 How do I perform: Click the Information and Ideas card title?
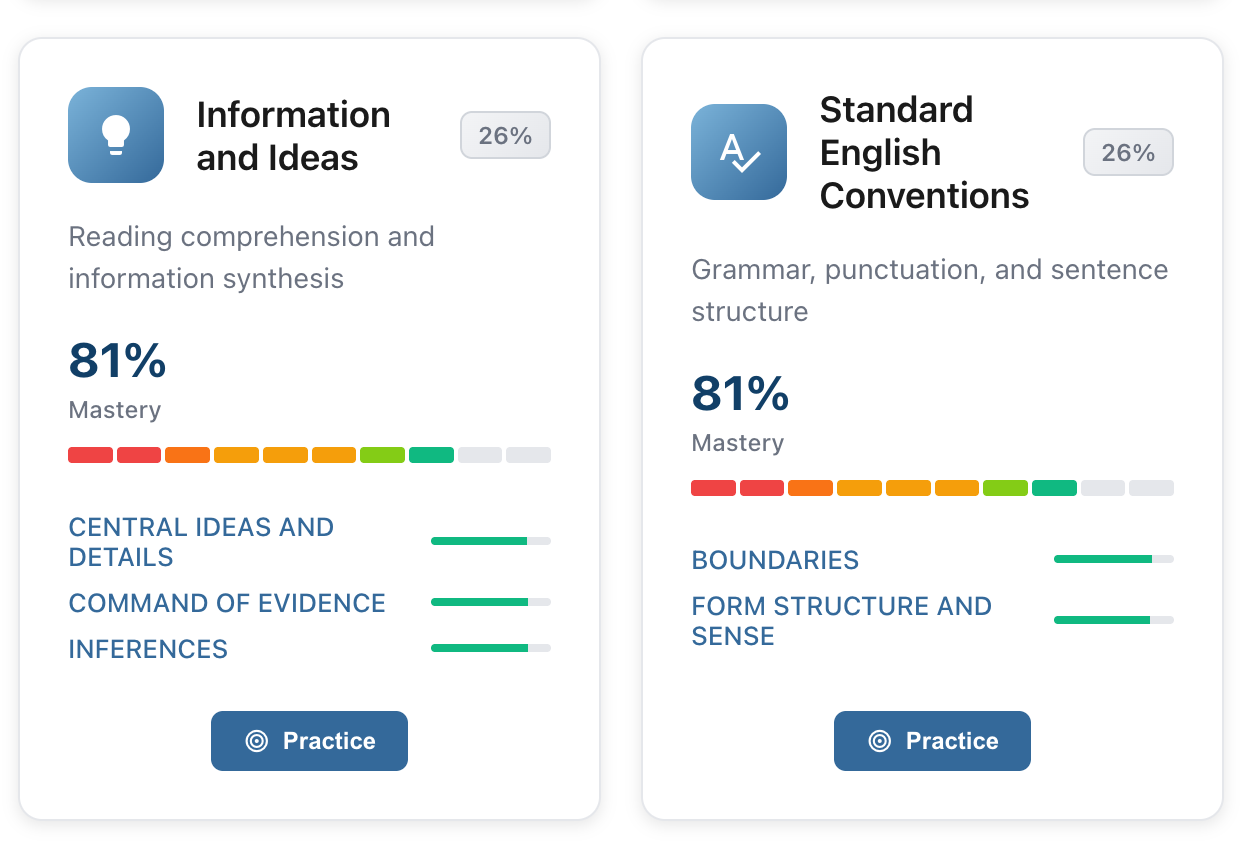click(x=293, y=136)
